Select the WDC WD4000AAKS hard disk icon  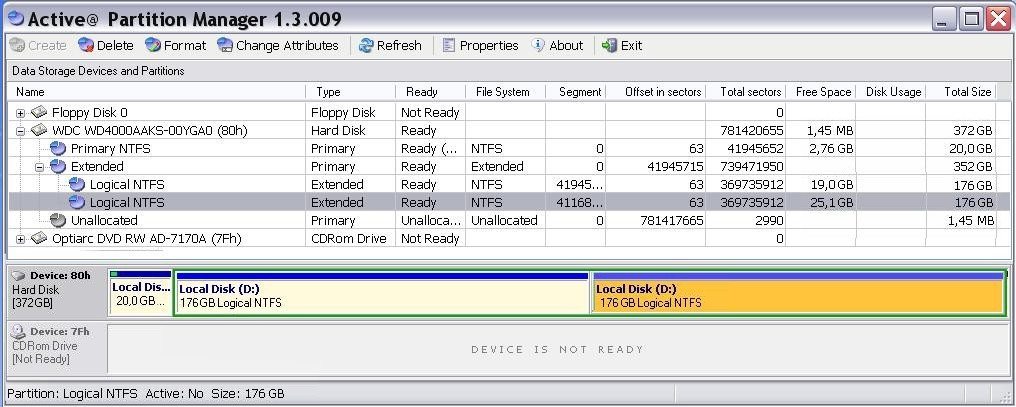point(39,130)
